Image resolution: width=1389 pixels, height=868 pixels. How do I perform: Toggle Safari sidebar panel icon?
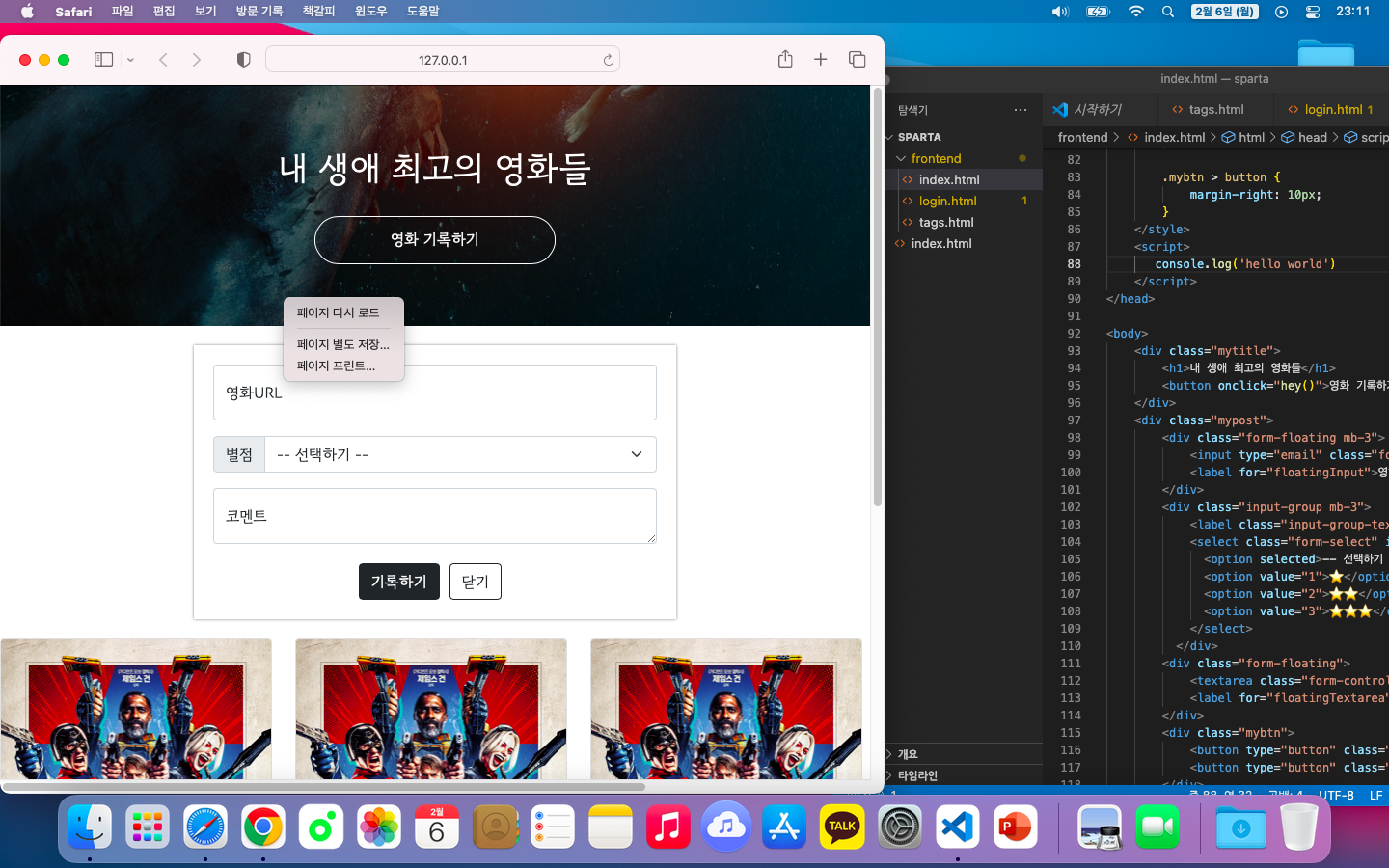tap(103, 60)
